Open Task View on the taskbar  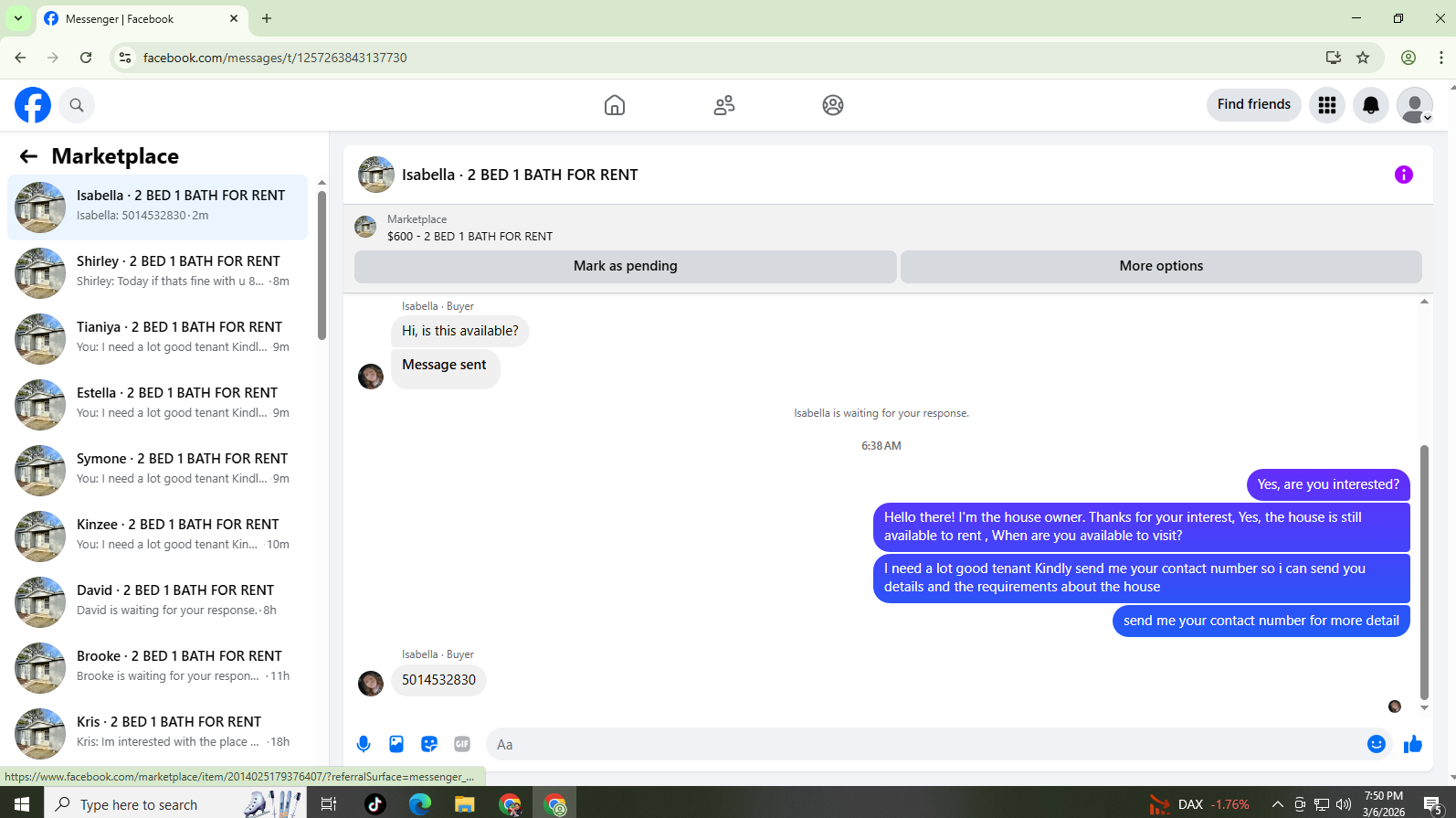click(329, 804)
